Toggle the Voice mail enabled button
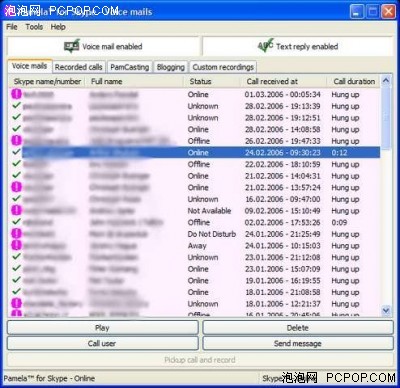Image resolution: width=400 pixels, height=388 pixels. 103,46
